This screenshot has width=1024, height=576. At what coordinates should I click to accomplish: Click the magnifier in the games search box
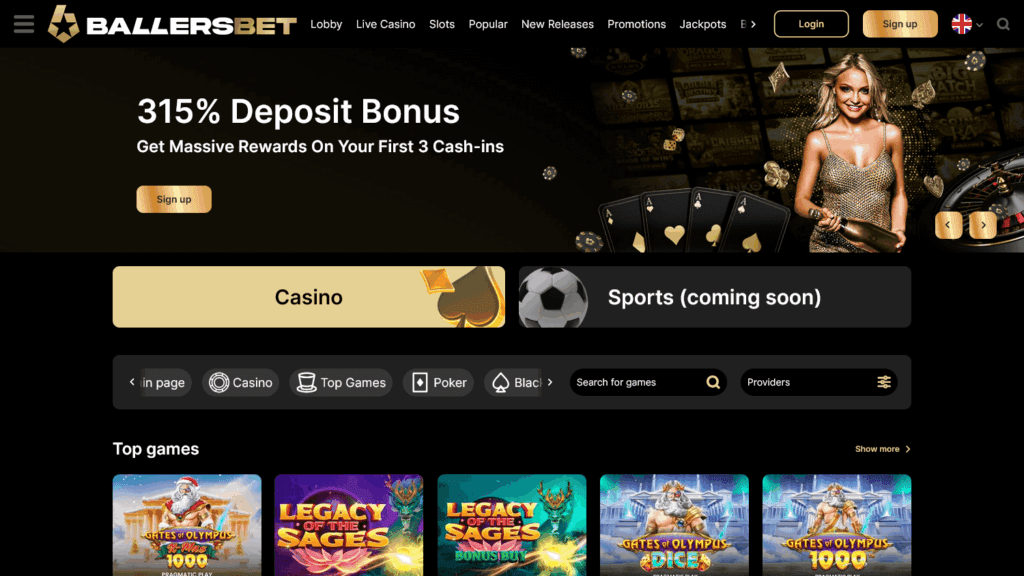(713, 382)
